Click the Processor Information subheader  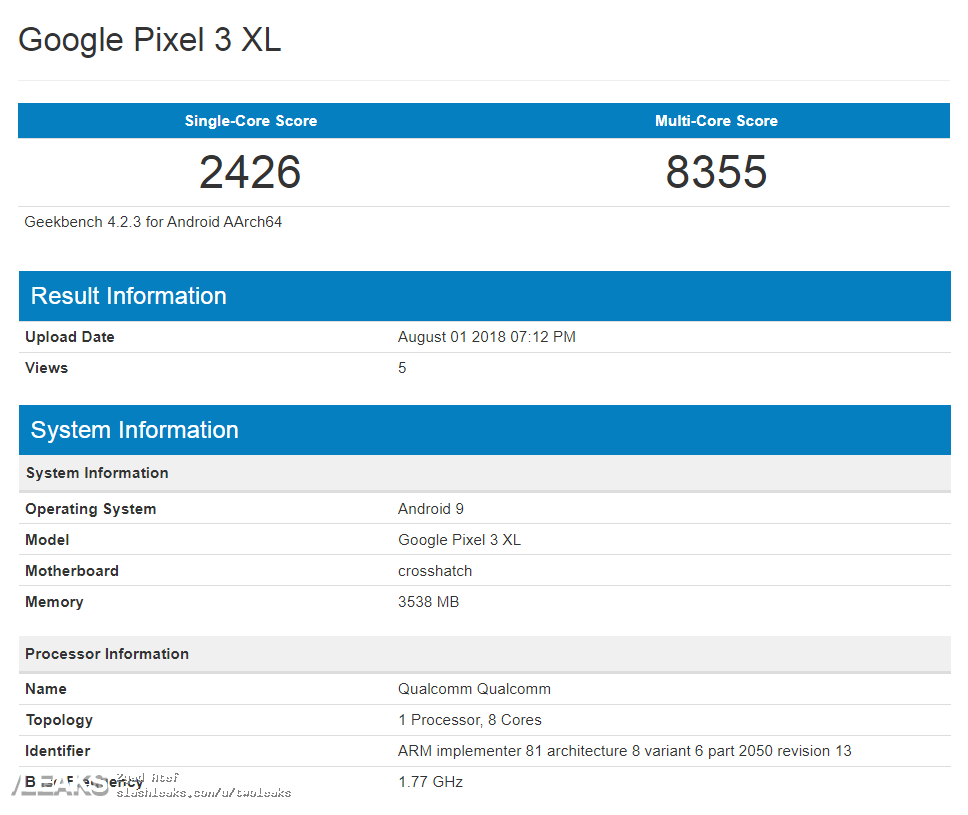pyautogui.click(x=107, y=654)
